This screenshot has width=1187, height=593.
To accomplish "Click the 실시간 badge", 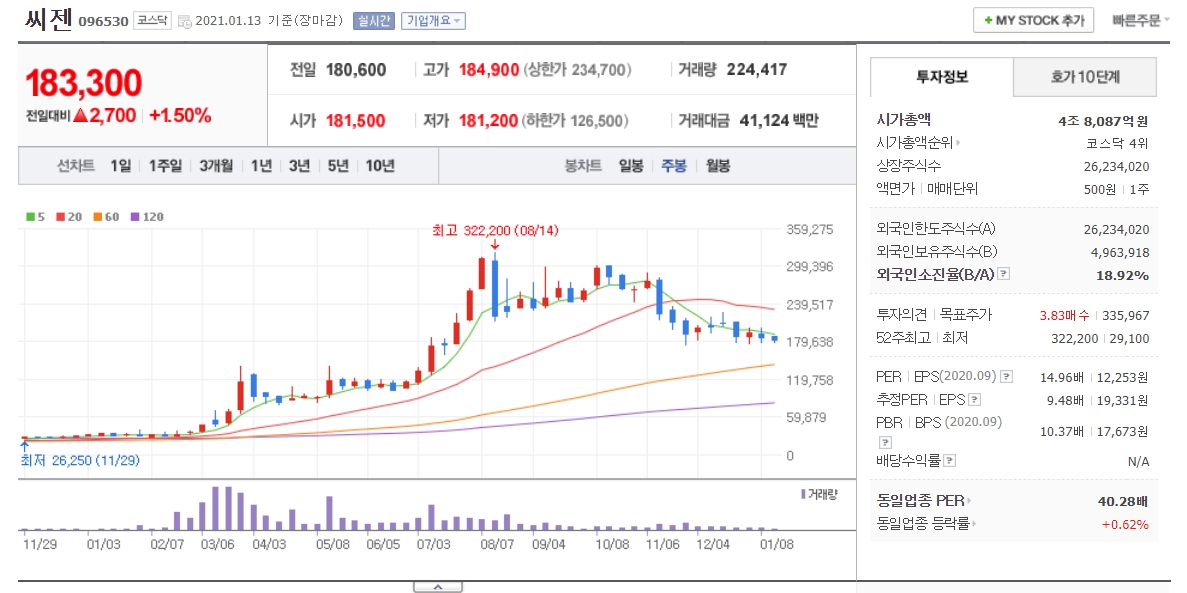I will pos(374,20).
